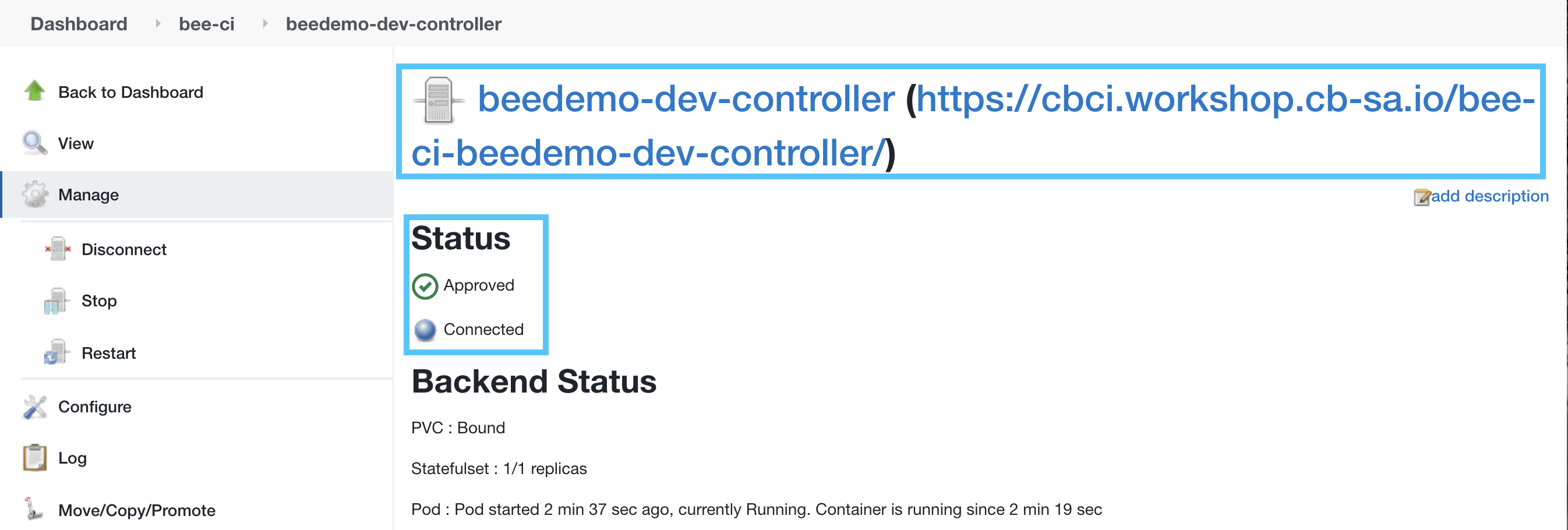Select the Stop controller icon
The image size is (1568, 530).
click(x=57, y=299)
